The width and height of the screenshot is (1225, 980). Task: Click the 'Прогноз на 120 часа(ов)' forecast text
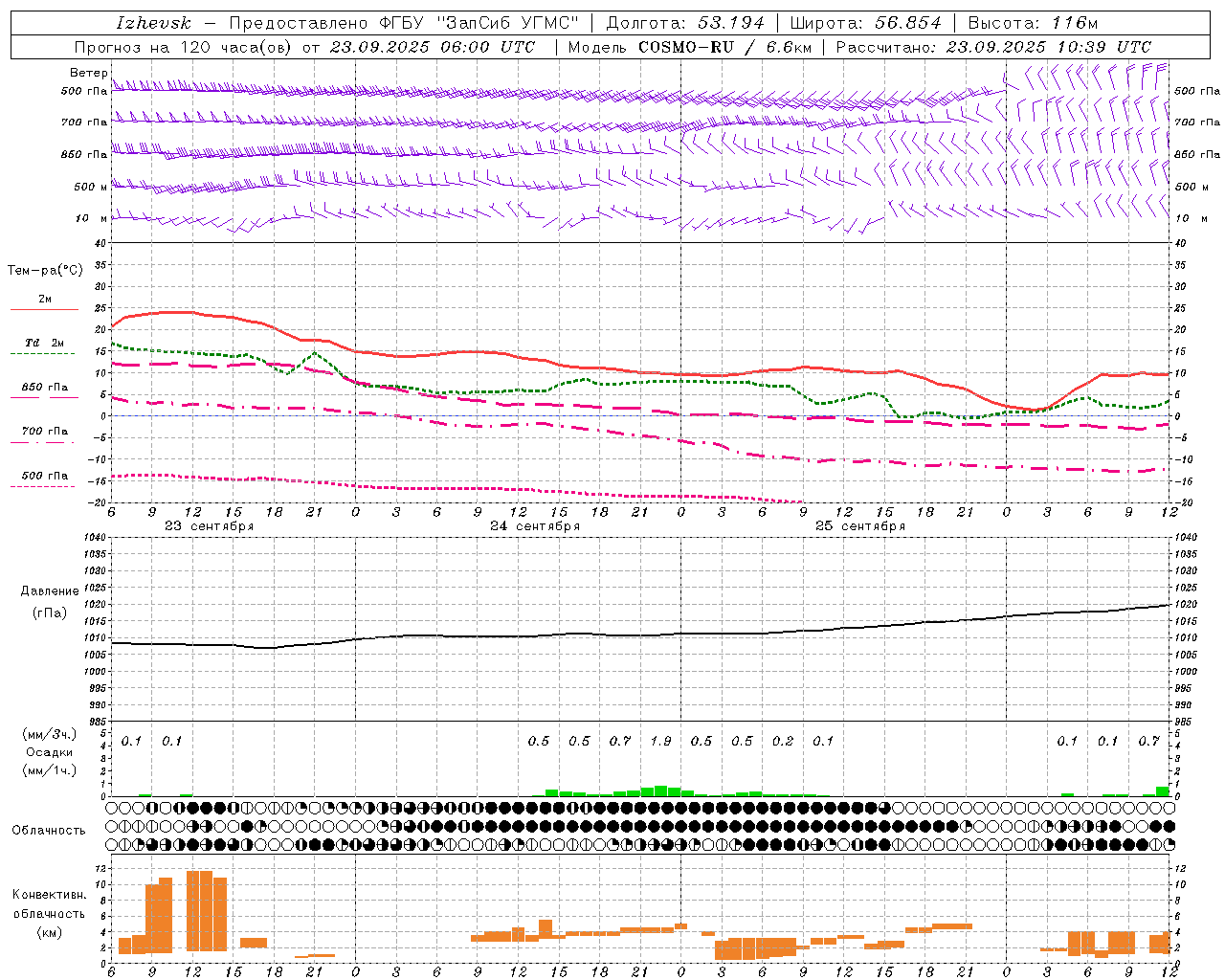point(183,47)
